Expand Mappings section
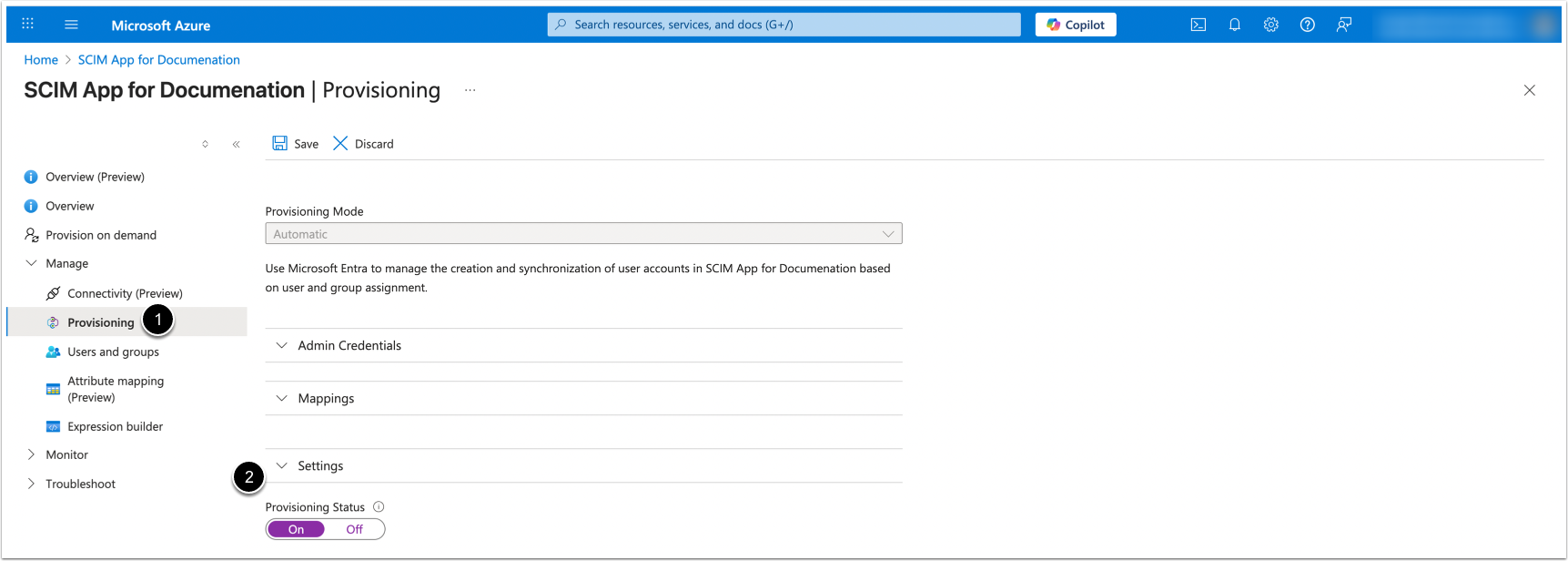1568x561 pixels. [583, 398]
